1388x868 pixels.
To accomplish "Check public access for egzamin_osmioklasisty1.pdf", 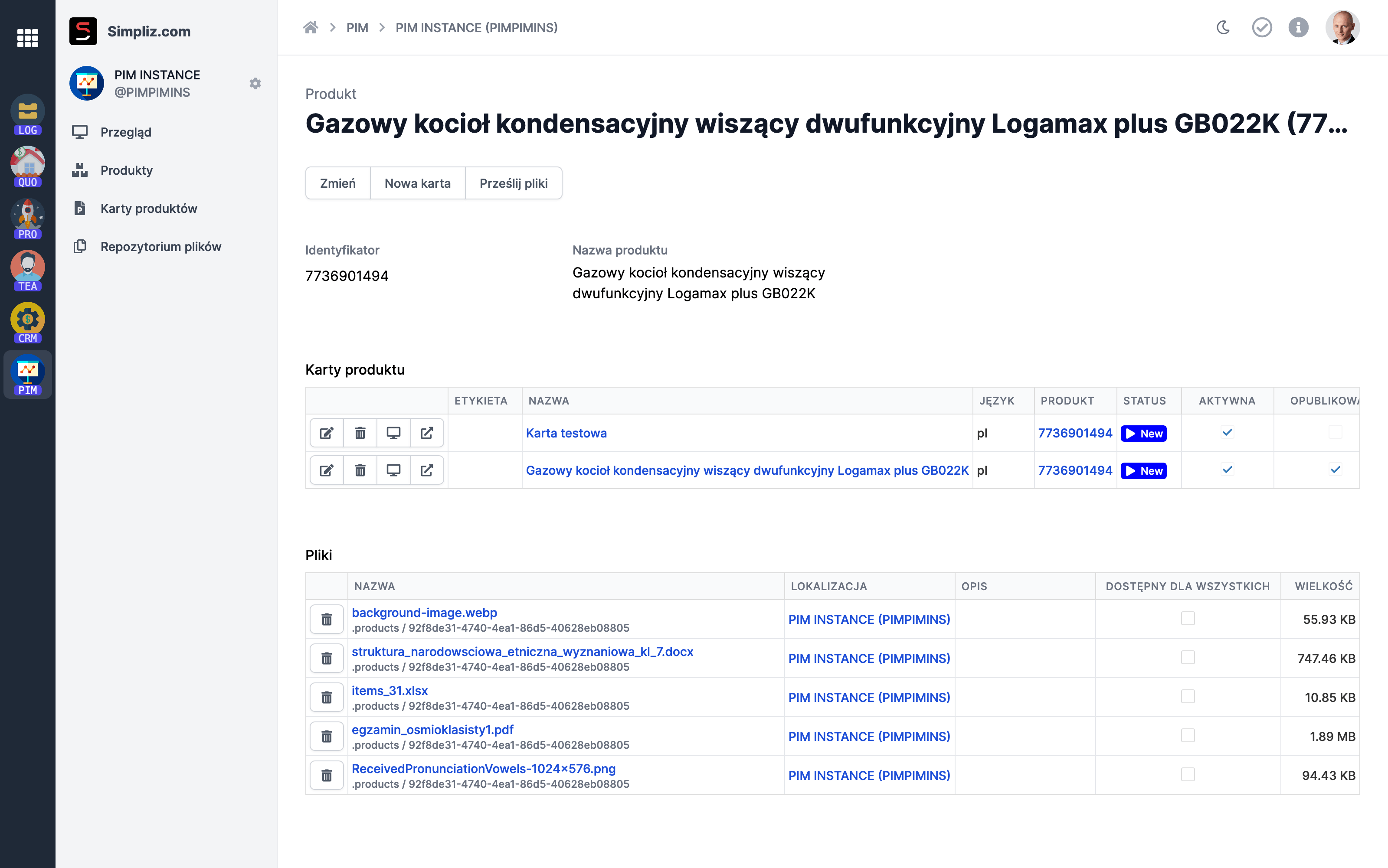I will [1188, 735].
